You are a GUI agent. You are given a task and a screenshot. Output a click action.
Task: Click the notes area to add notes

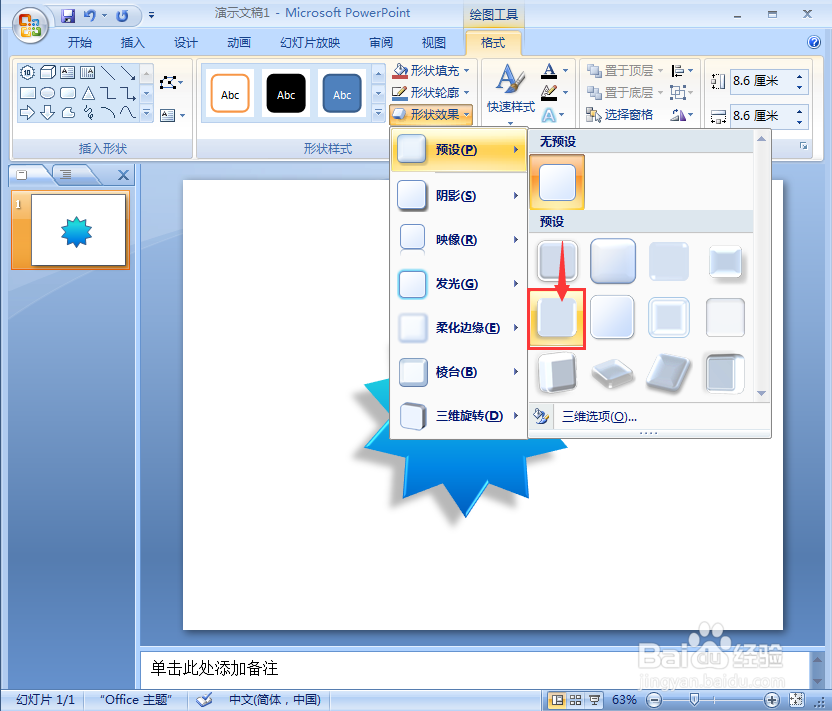tap(475, 668)
